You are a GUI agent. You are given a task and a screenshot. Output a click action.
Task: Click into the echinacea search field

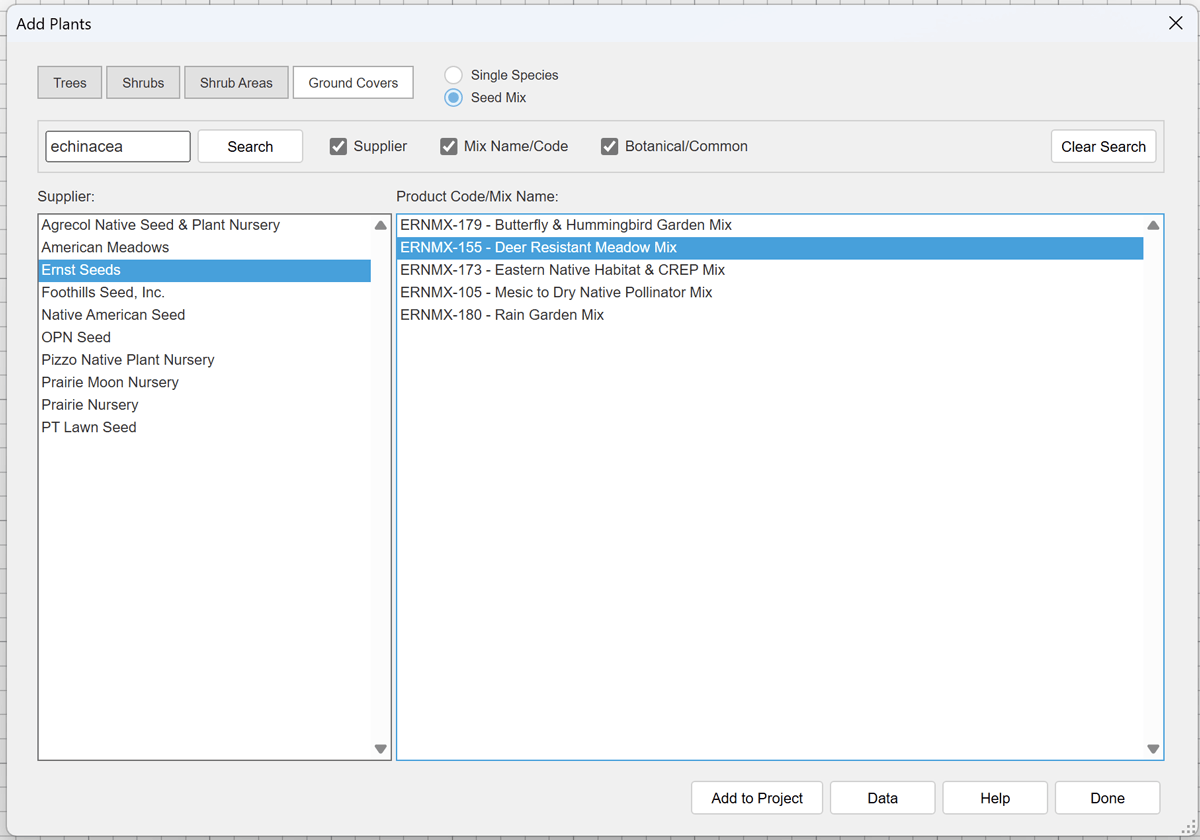118,146
